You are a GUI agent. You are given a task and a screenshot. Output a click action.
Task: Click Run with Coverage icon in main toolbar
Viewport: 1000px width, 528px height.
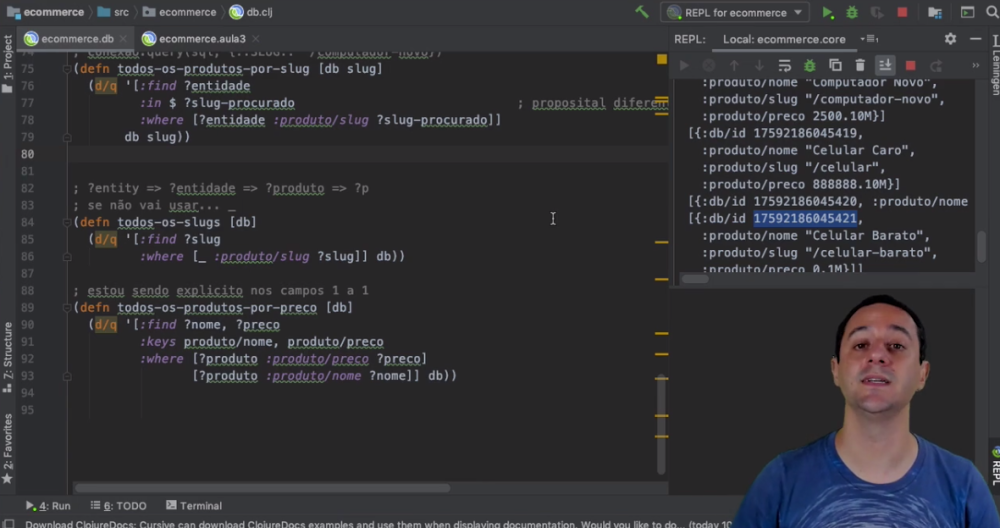(x=877, y=13)
